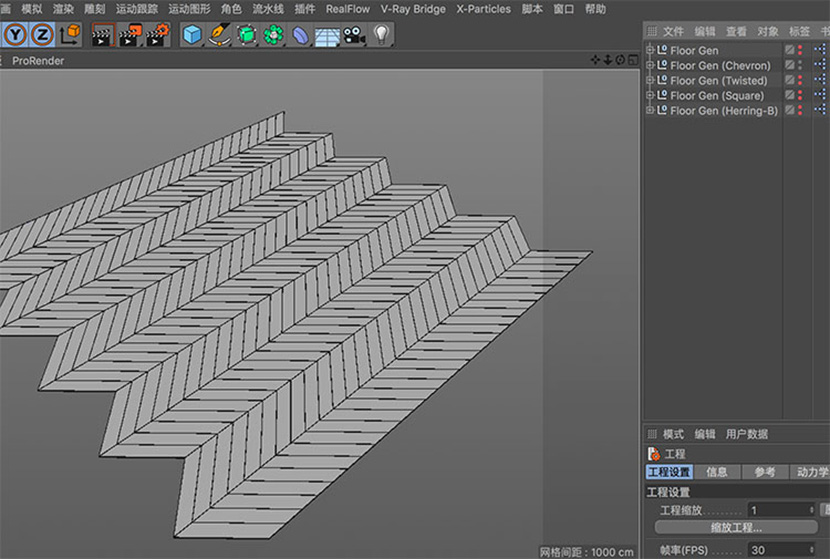Open the X-Particles menu
Viewport: 830px width, 559px height.
[484, 9]
